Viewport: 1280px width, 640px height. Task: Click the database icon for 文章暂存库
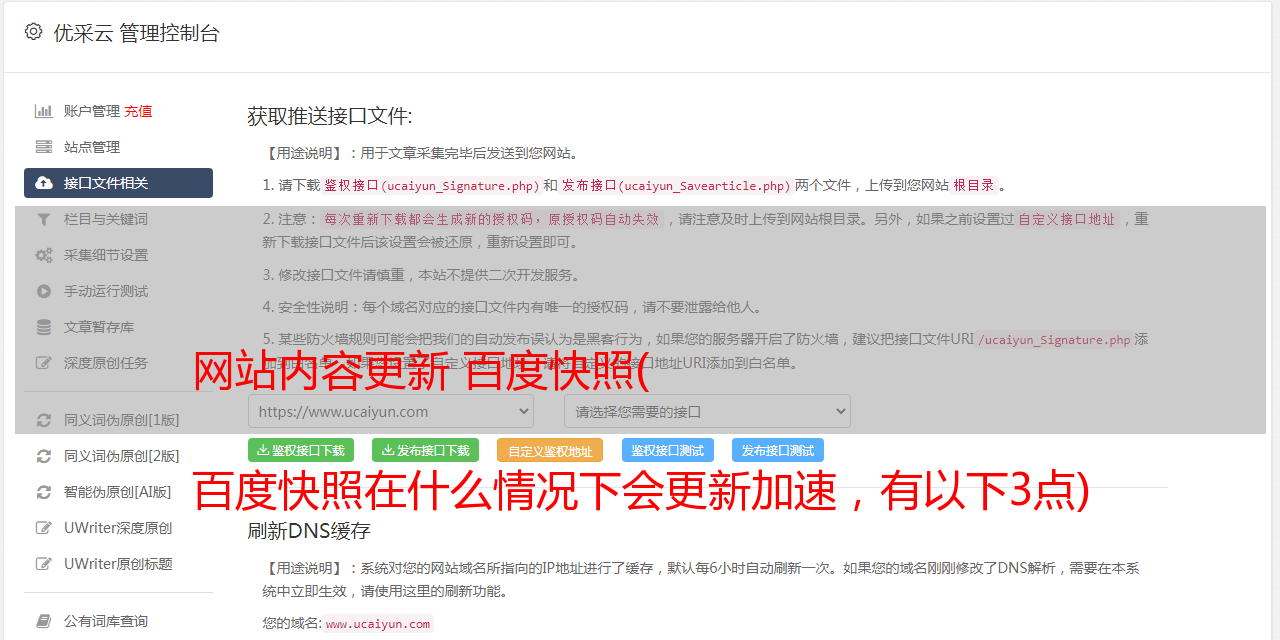[44, 327]
